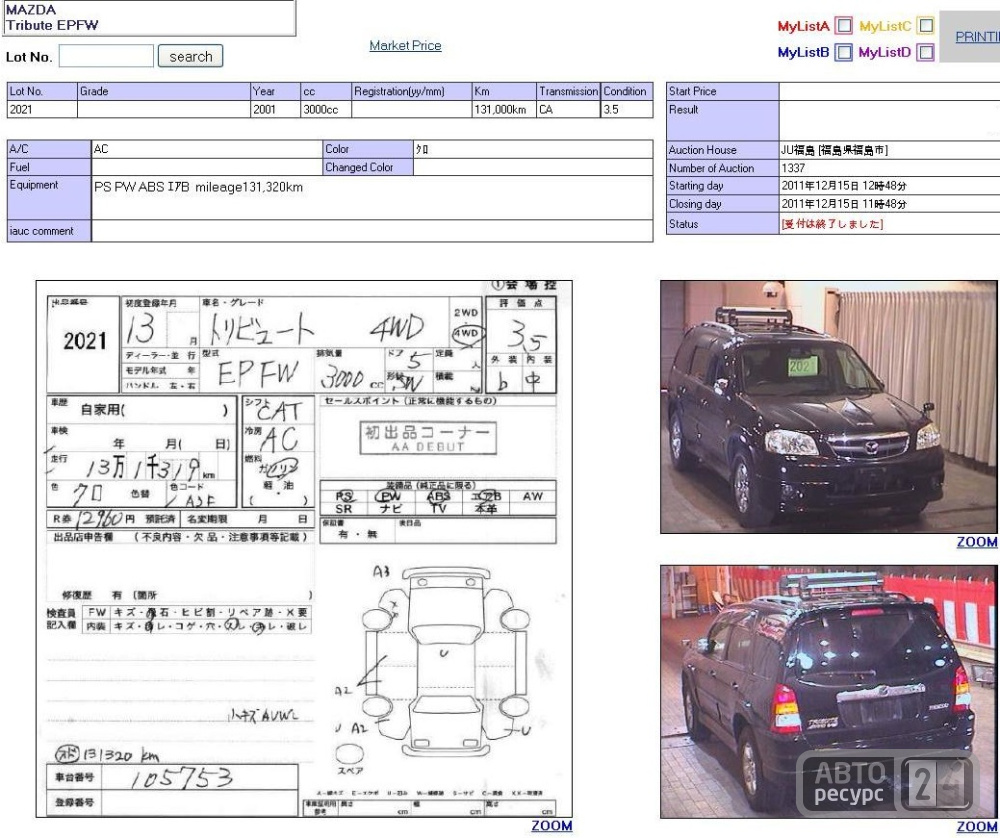Click ZOOM under the rear car photo

click(976, 827)
